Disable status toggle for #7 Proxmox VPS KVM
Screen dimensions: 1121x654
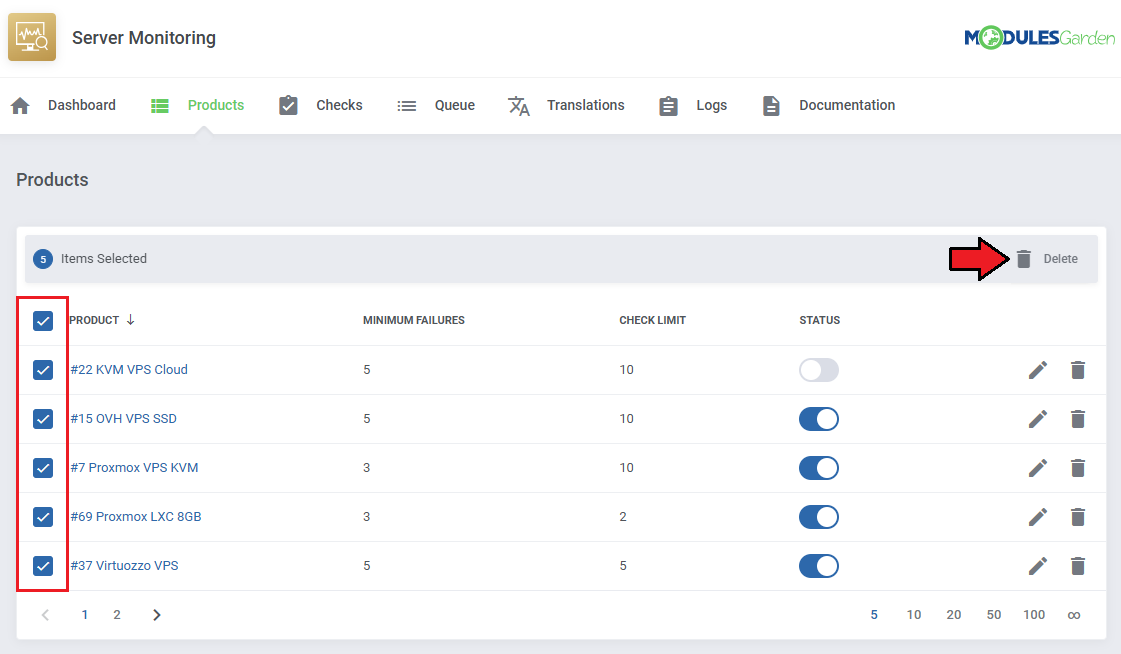[819, 468]
